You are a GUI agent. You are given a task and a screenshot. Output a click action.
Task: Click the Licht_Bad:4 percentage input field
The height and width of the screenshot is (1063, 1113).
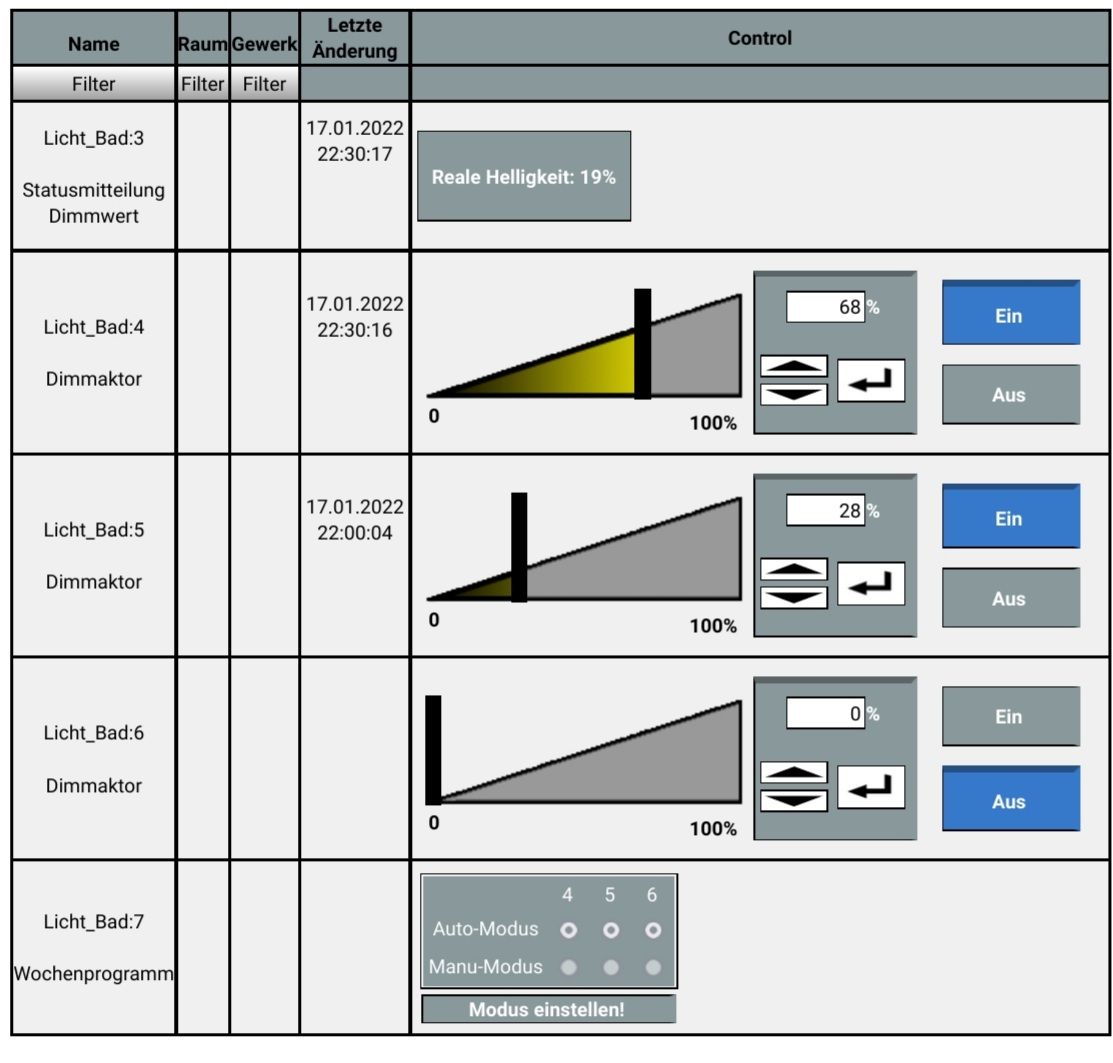click(825, 307)
